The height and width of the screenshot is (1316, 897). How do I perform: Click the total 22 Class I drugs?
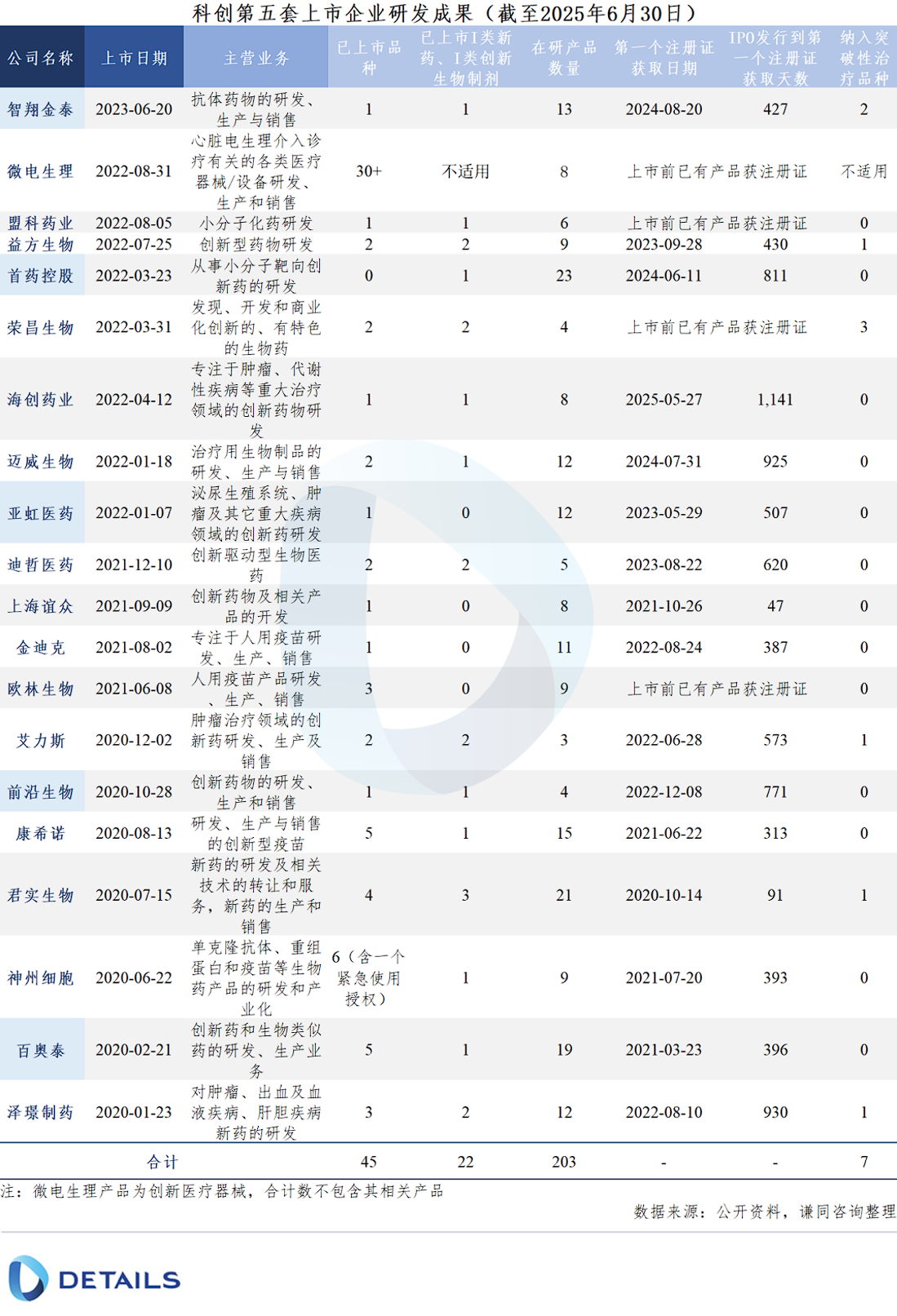(466, 1162)
